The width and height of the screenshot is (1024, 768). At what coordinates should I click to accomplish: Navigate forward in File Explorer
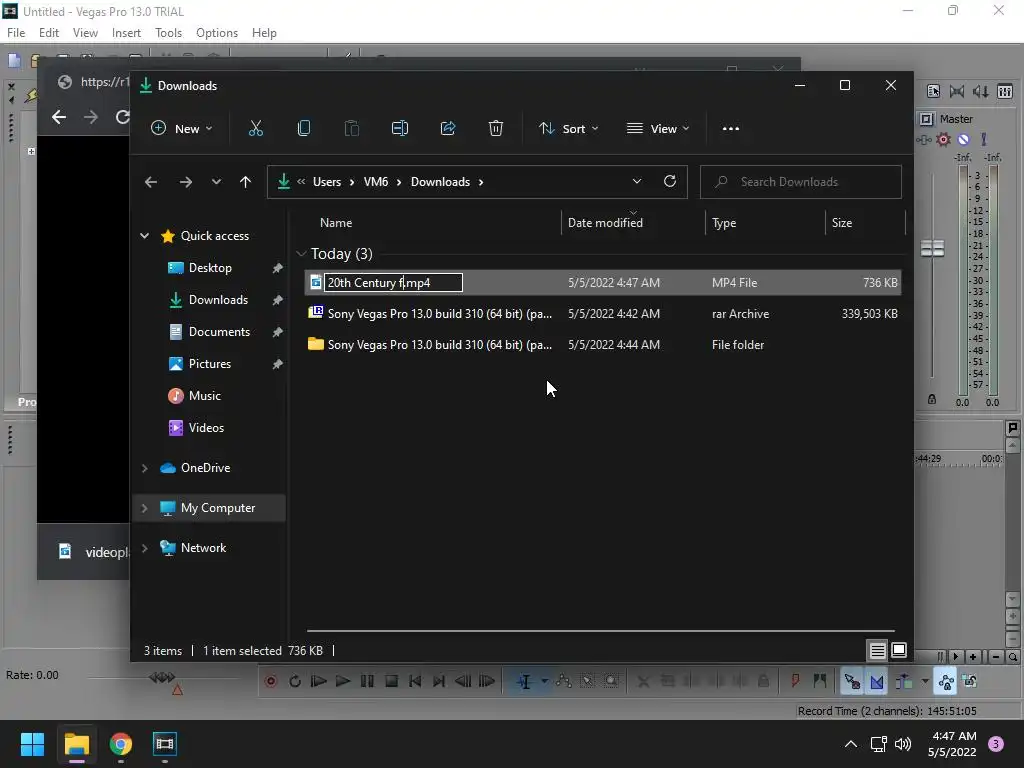pos(186,182)
